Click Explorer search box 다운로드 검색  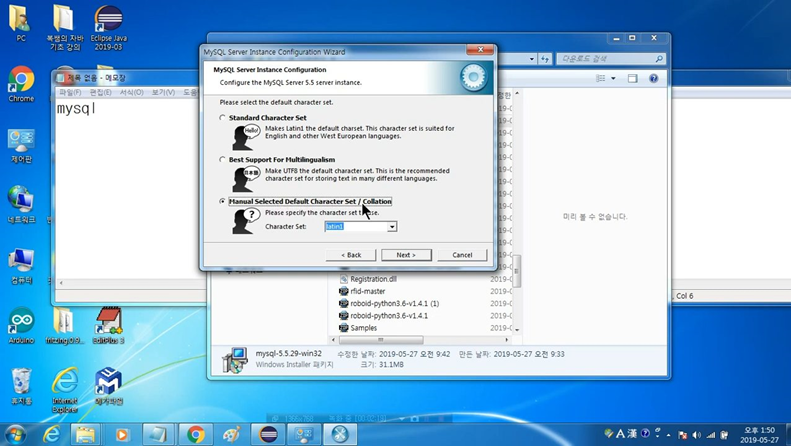pyautogui.click(x=611, y=59)
